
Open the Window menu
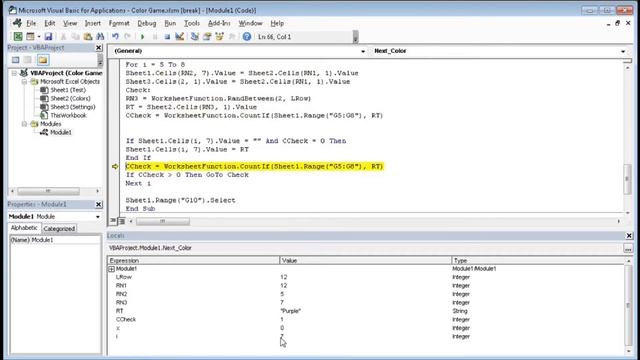point(250,23)
